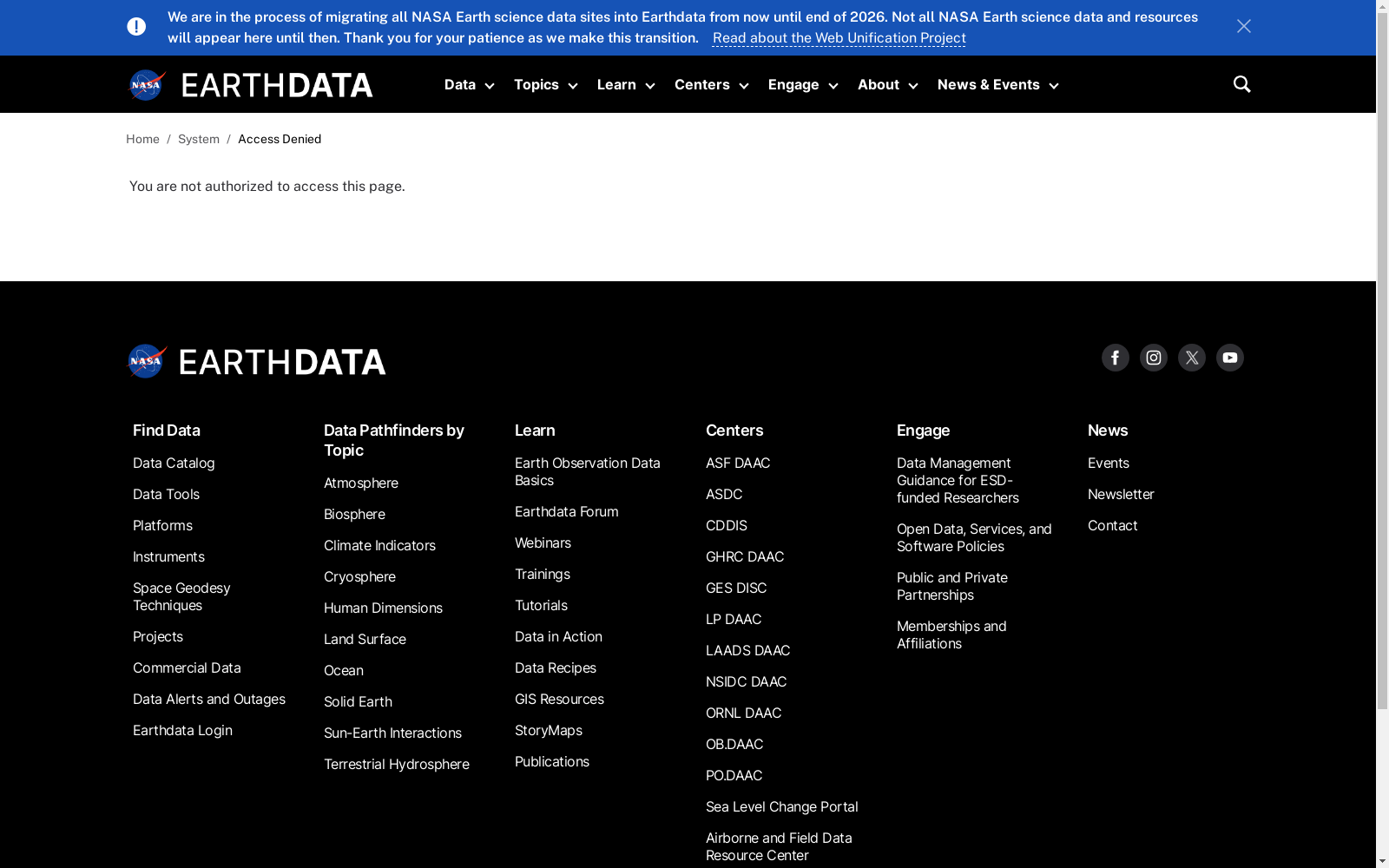Open the Facebook social icon
Viewport: 1389px width, 868px height.
pyautogui.click(x=1115, y=358)
